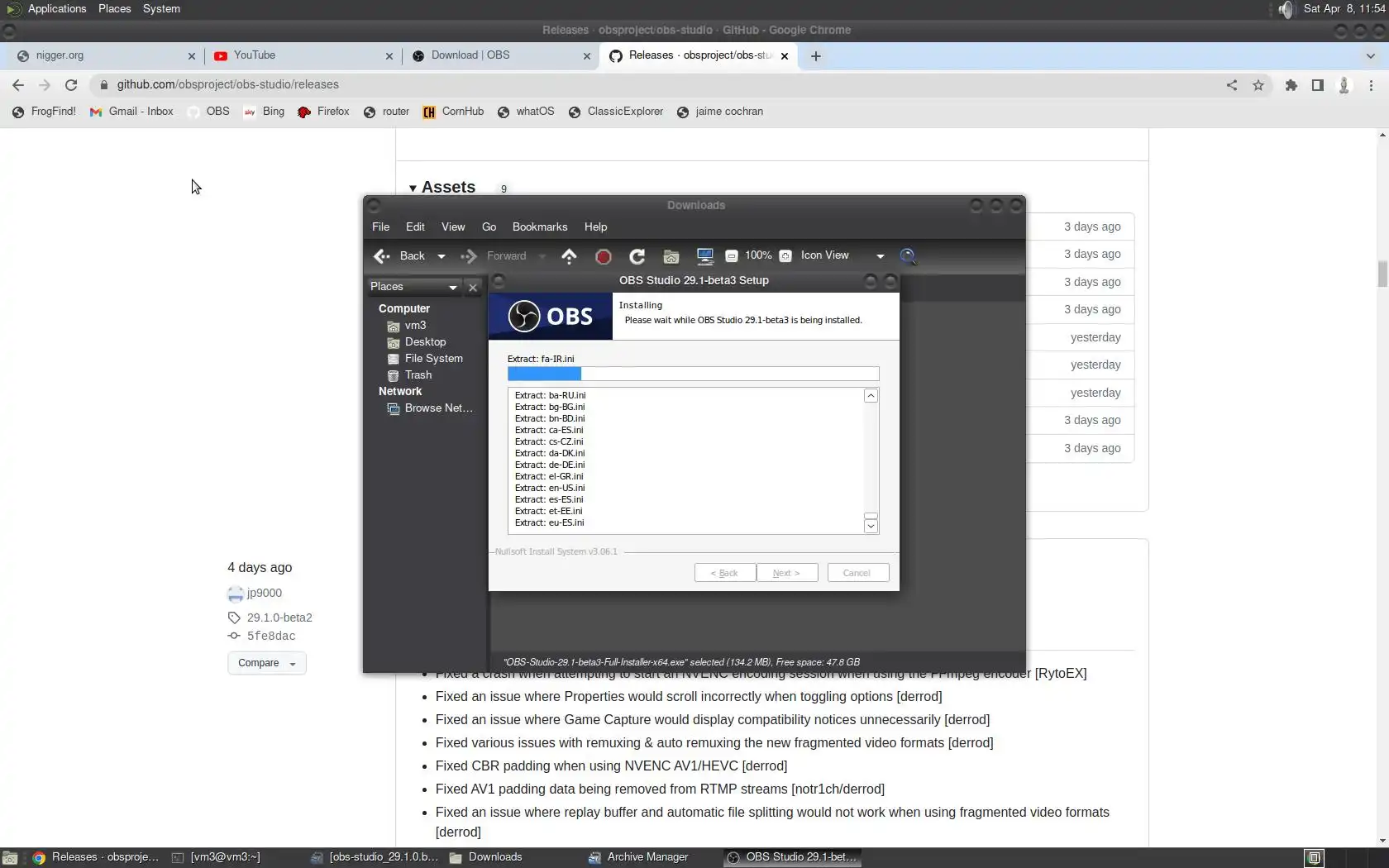
Task: Click the install log scroll-down arrow
Action: [871, 527]
